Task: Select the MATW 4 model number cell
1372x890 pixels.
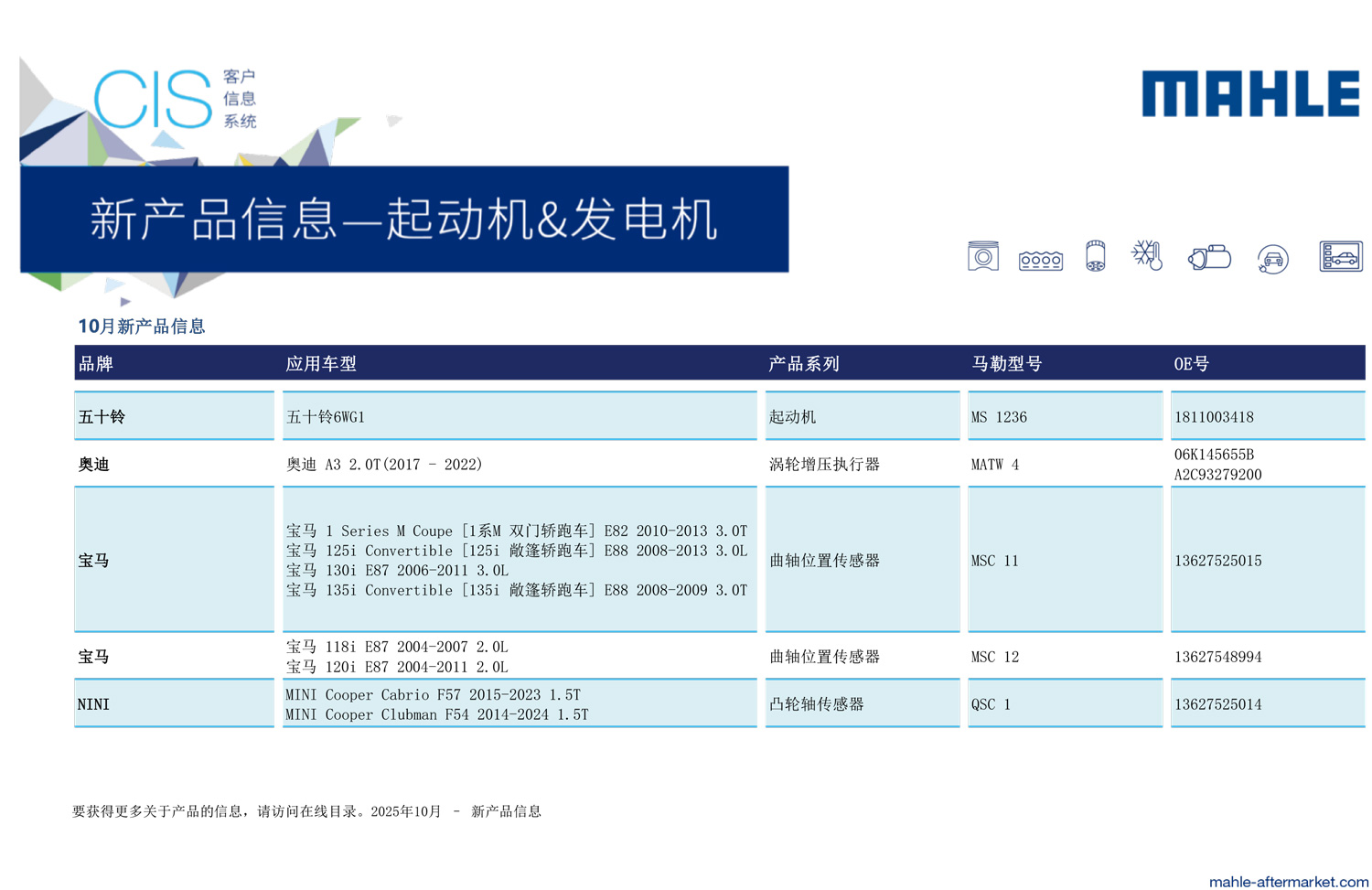Action: 994,465
